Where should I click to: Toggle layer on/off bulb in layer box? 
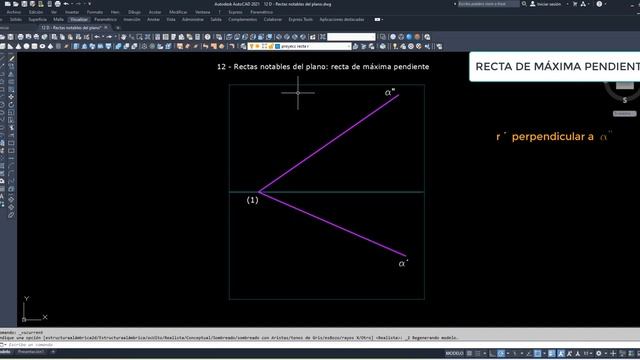point(251,47)
